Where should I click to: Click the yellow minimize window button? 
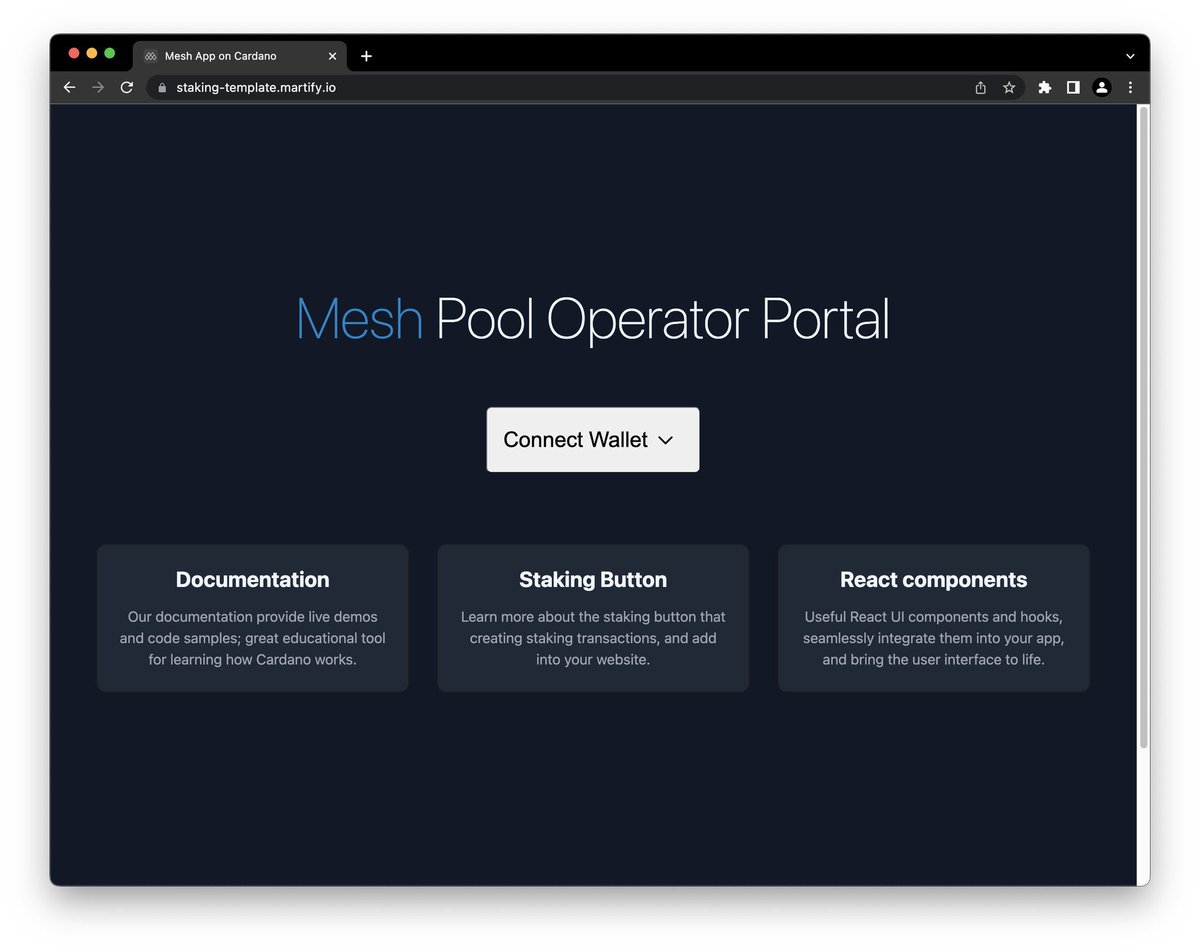(92, 53)
